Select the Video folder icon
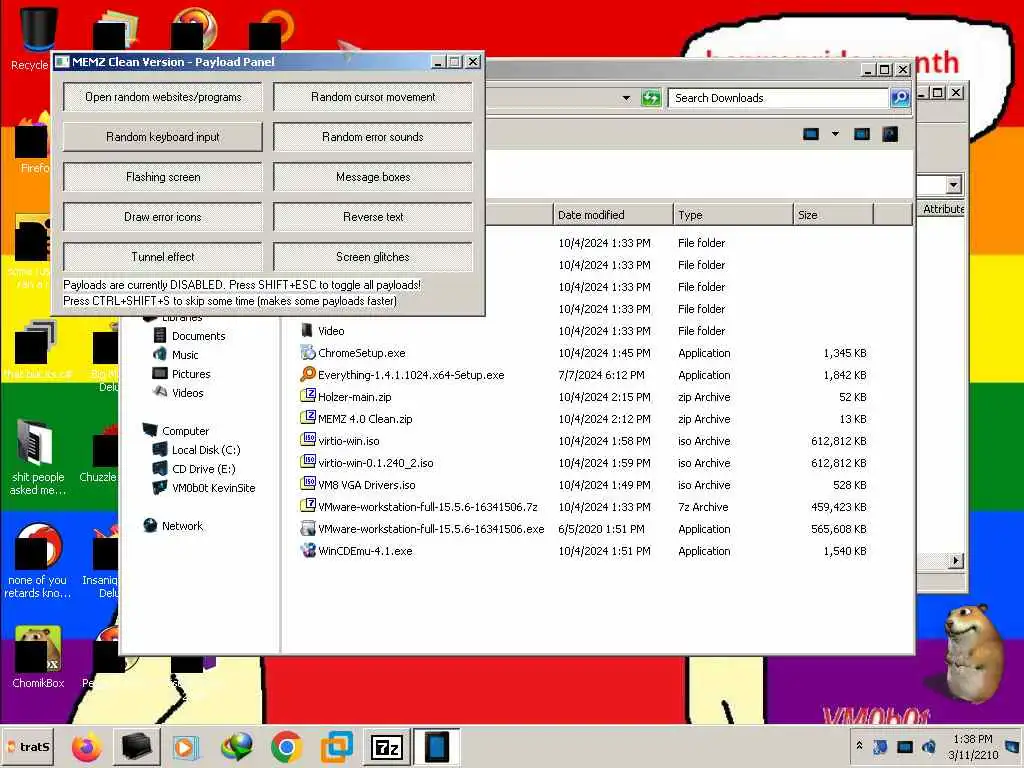This screenshot has width=1024, height=768. [x=307, y=330]
